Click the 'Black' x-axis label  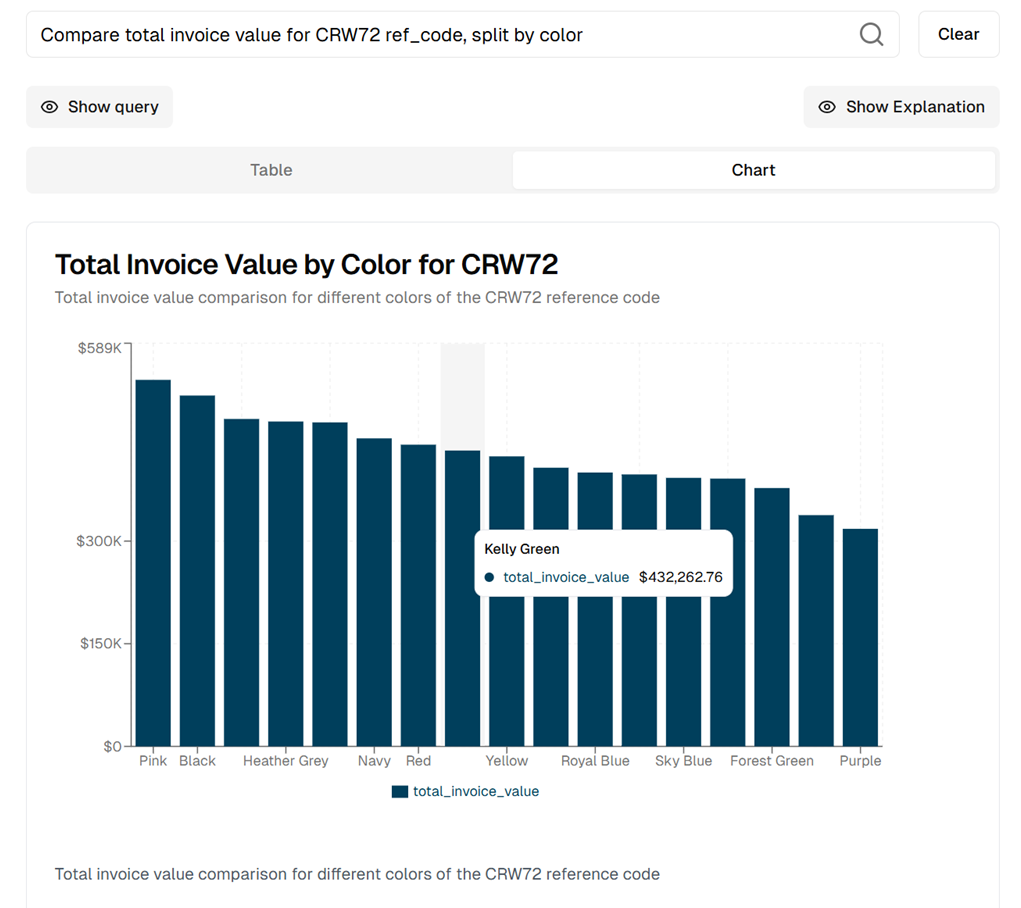click(x=197, y=761)
